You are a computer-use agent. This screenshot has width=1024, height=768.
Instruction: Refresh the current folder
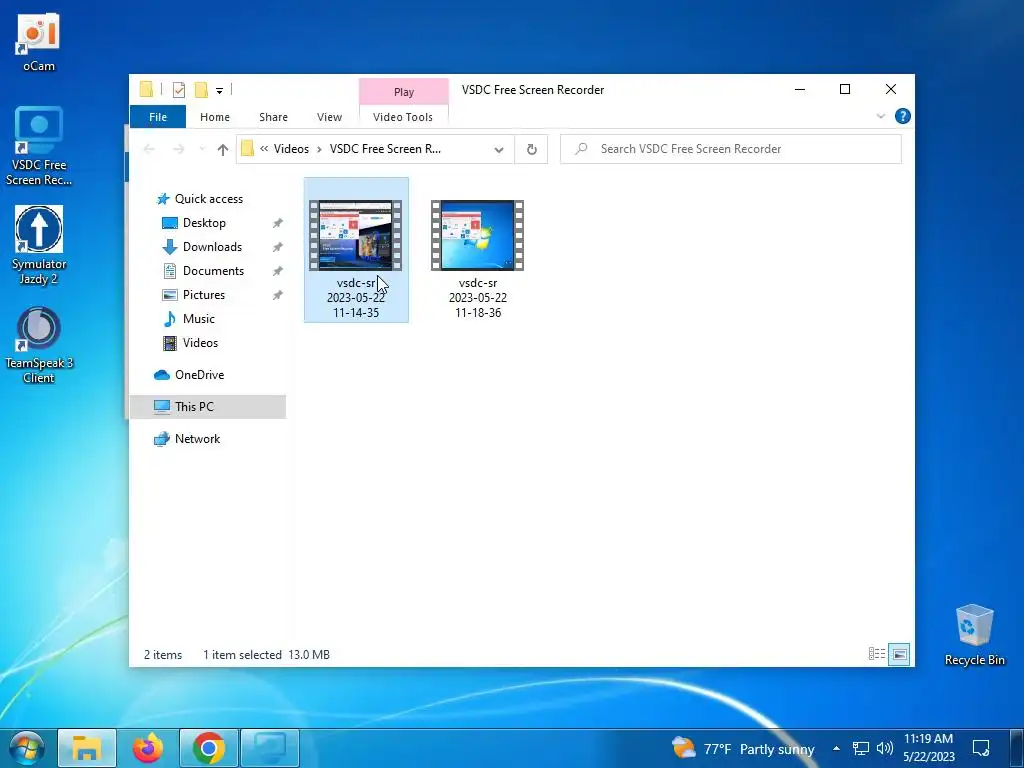(x=532, y=150)
